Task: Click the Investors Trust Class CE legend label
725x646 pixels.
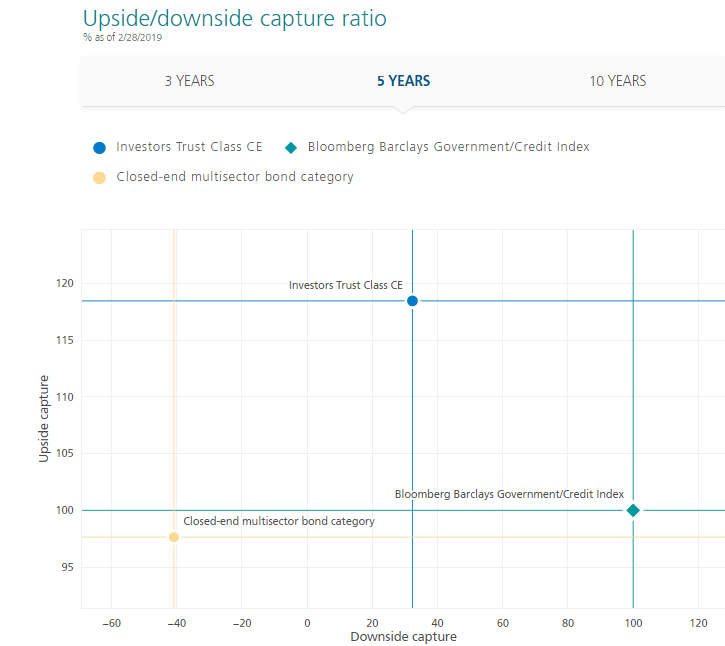Action: (x=189, y=147)
